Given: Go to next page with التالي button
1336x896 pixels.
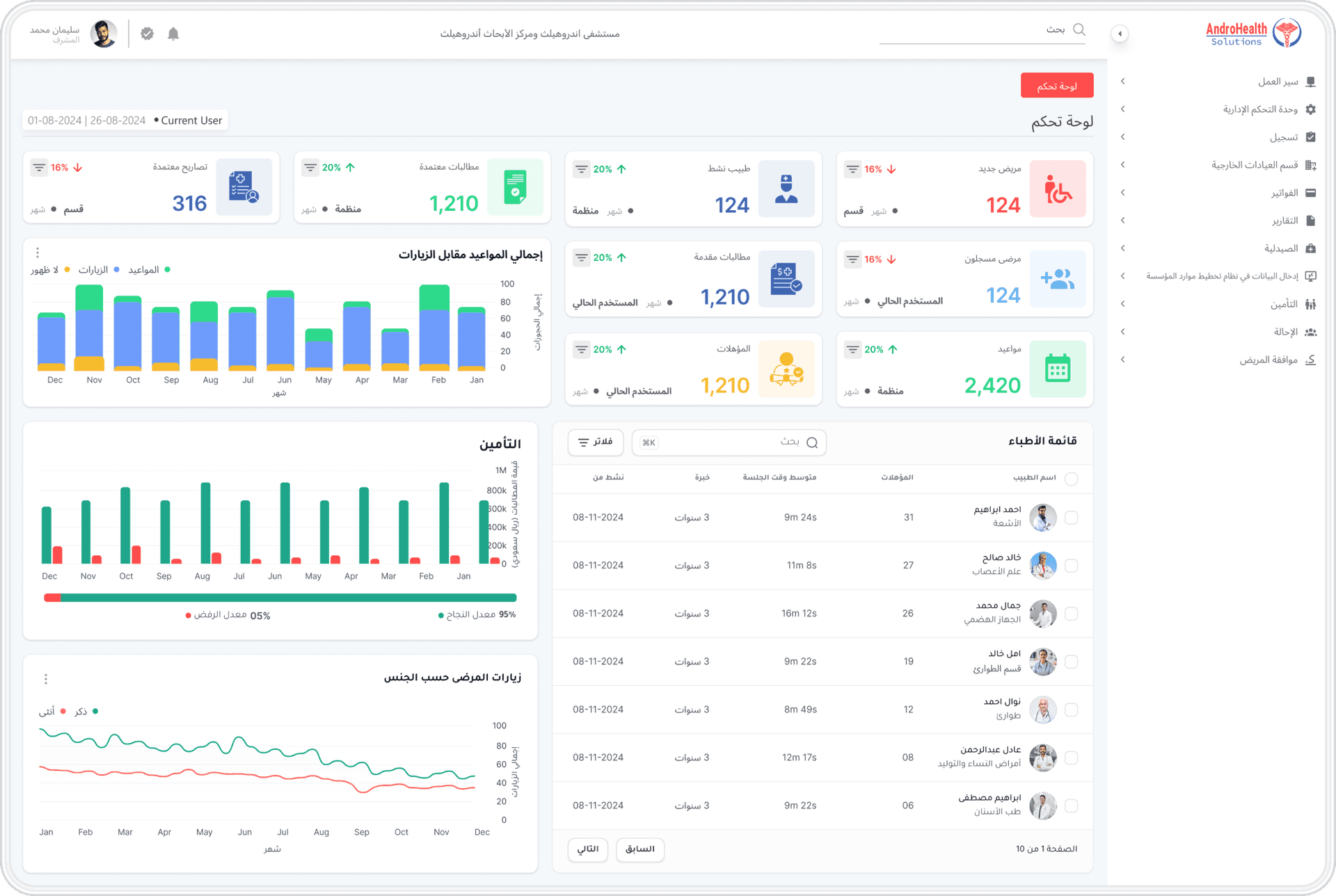Looking at the screenshot, I should click(x=588, y=849).
